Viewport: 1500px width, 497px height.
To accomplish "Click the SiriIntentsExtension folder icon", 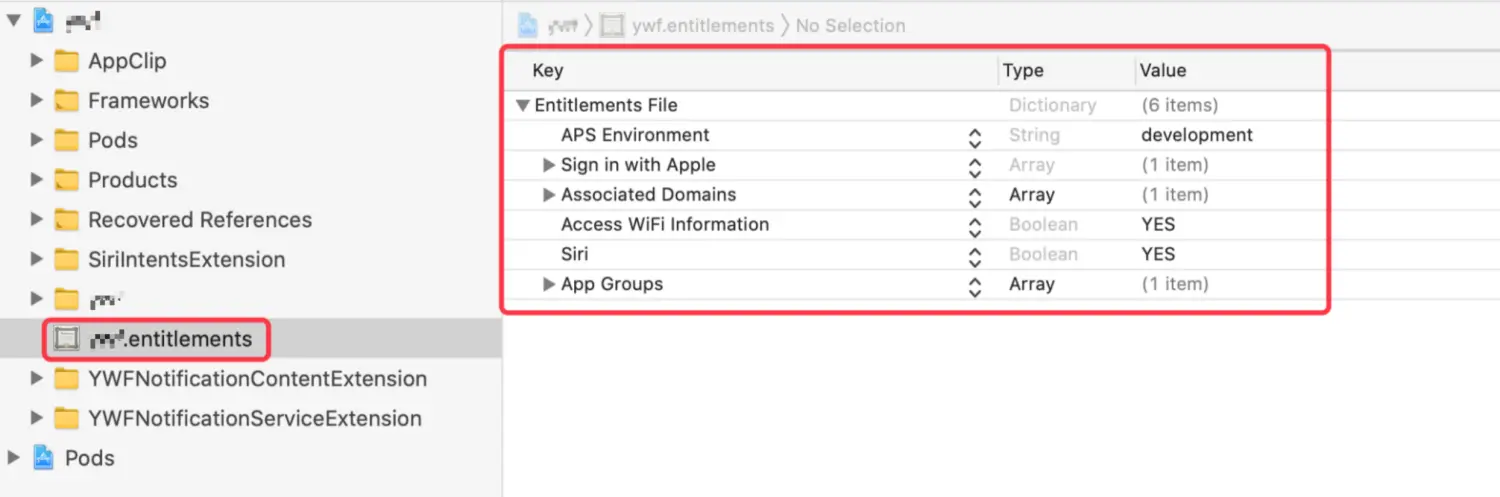I will (67, 260).
